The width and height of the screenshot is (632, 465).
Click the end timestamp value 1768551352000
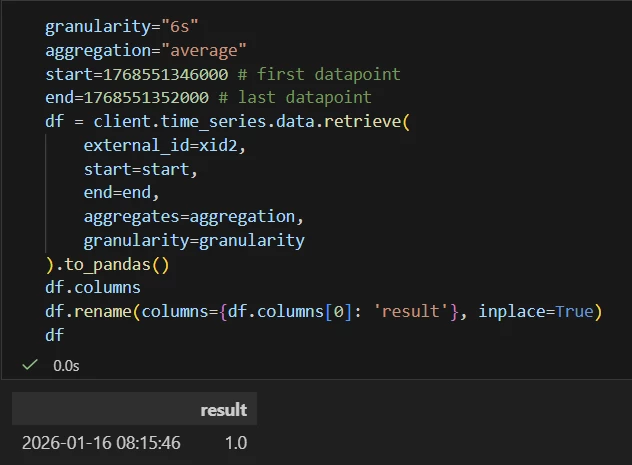pos(147,98)
